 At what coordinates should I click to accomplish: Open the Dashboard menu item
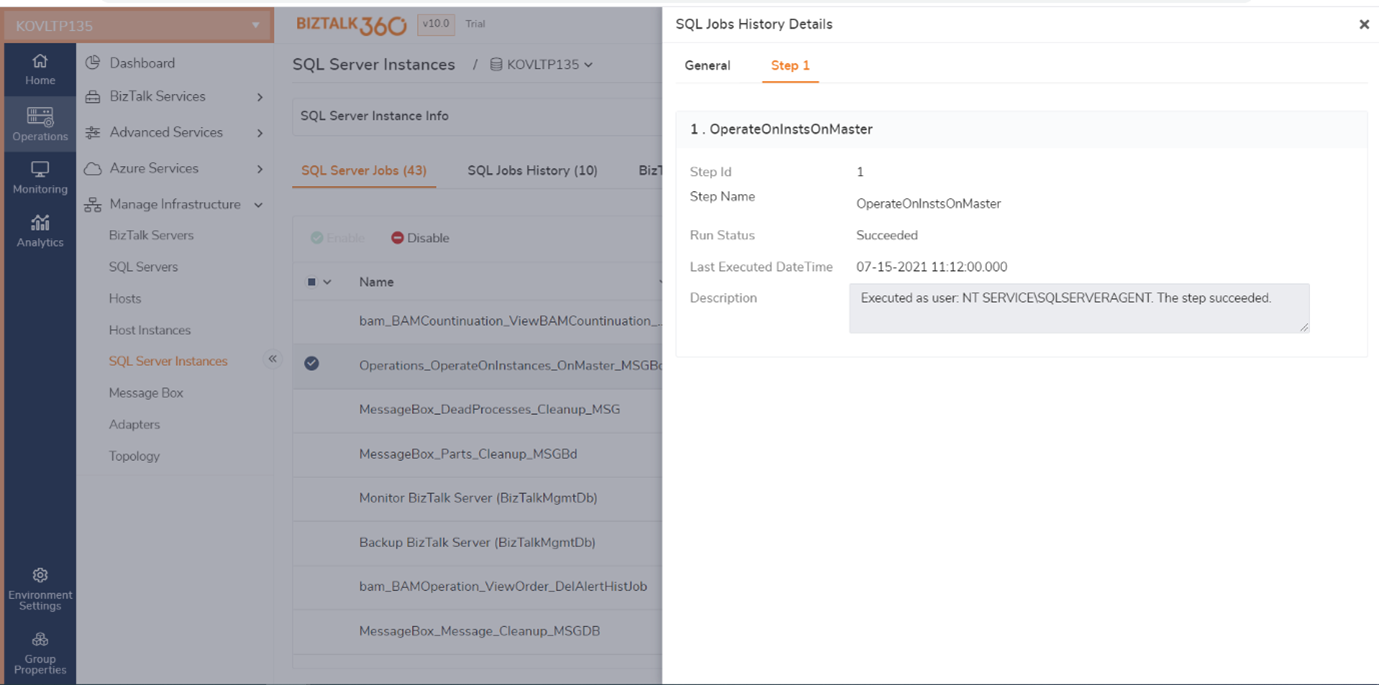pos(142,63)
